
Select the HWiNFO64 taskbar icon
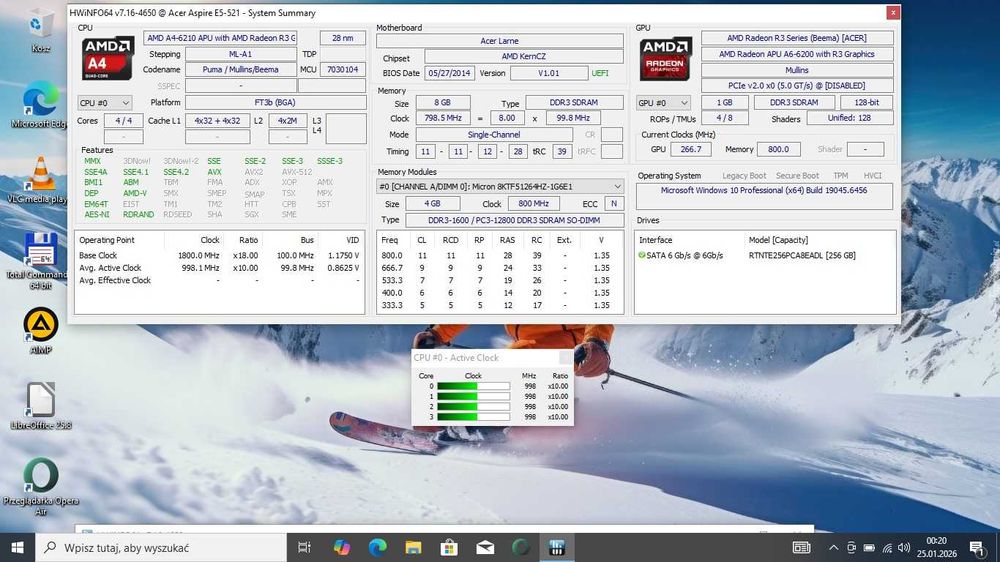(x=557, y=547)
